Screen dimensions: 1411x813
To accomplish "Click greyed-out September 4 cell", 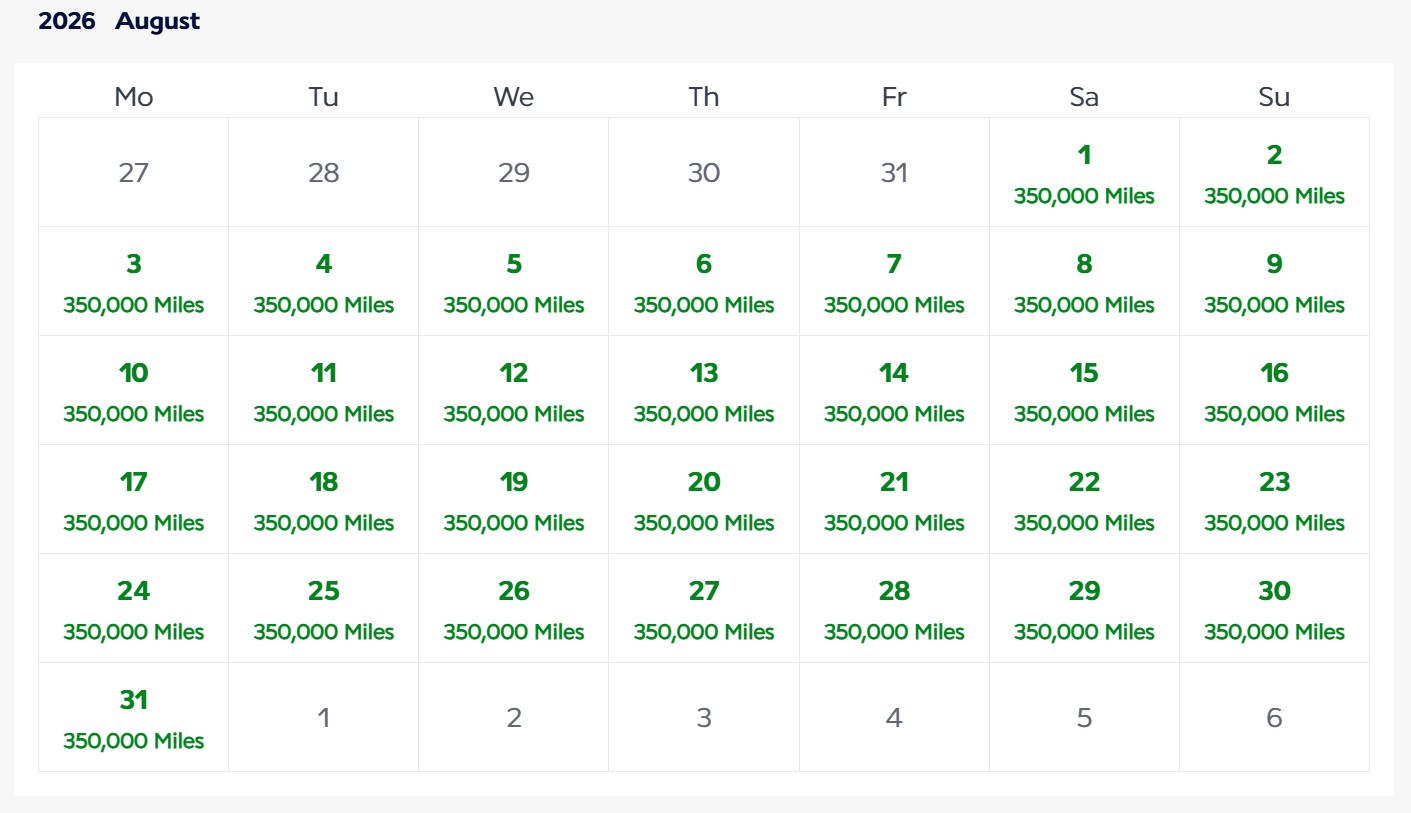I will [894, 718].
